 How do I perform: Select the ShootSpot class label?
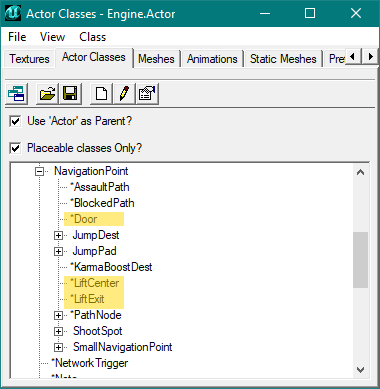point(97,331)
